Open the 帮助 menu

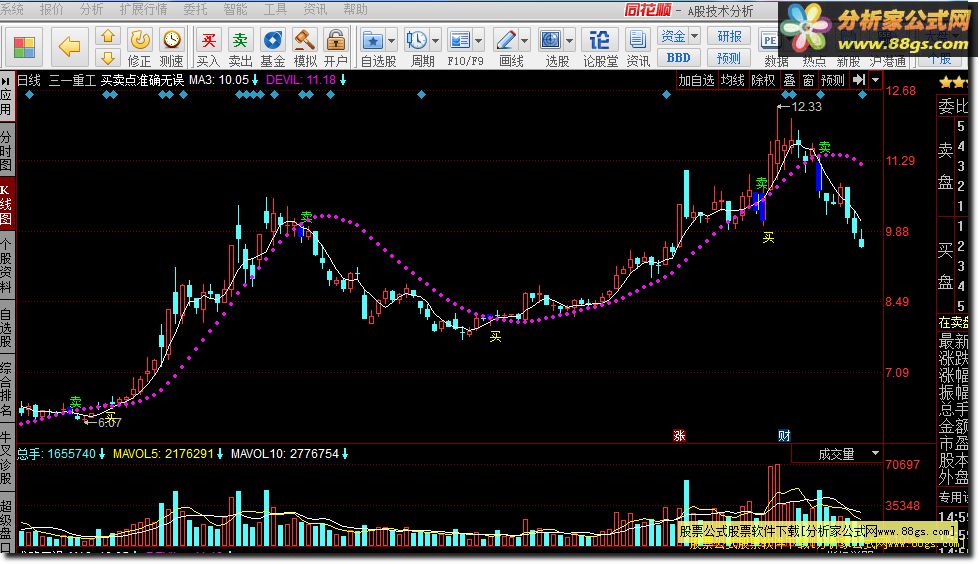tap(355, 9)
